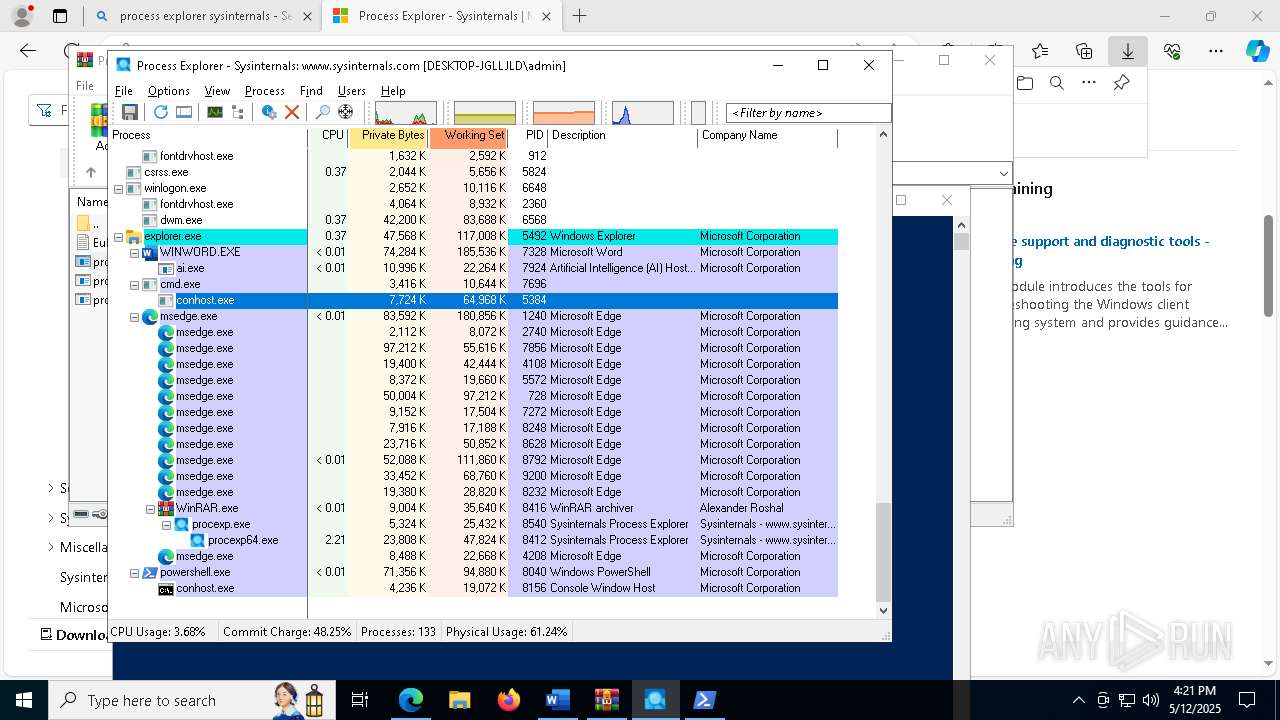Open the Users menu

352,91
